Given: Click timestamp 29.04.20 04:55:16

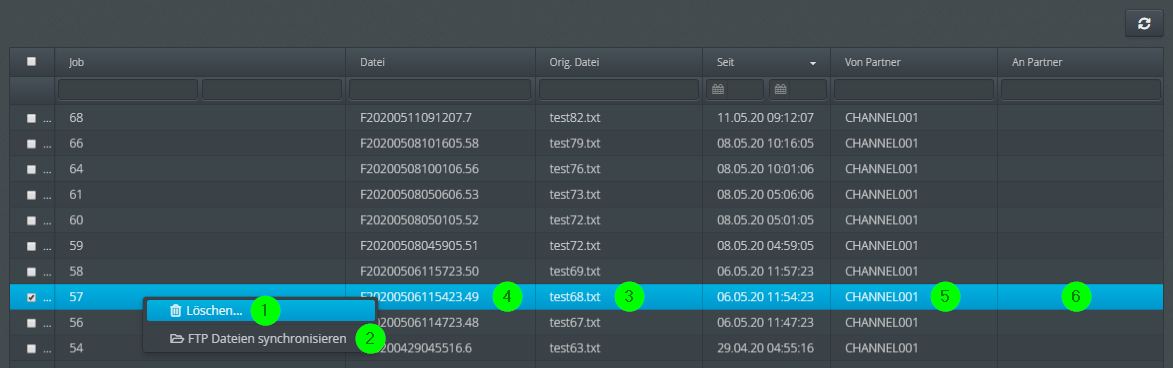Looking at the screenshot, I should click(765, 349).
